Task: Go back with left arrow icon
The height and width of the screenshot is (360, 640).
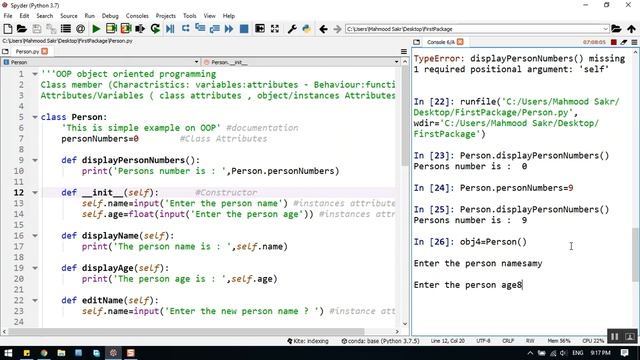Action: coord(323,29)
